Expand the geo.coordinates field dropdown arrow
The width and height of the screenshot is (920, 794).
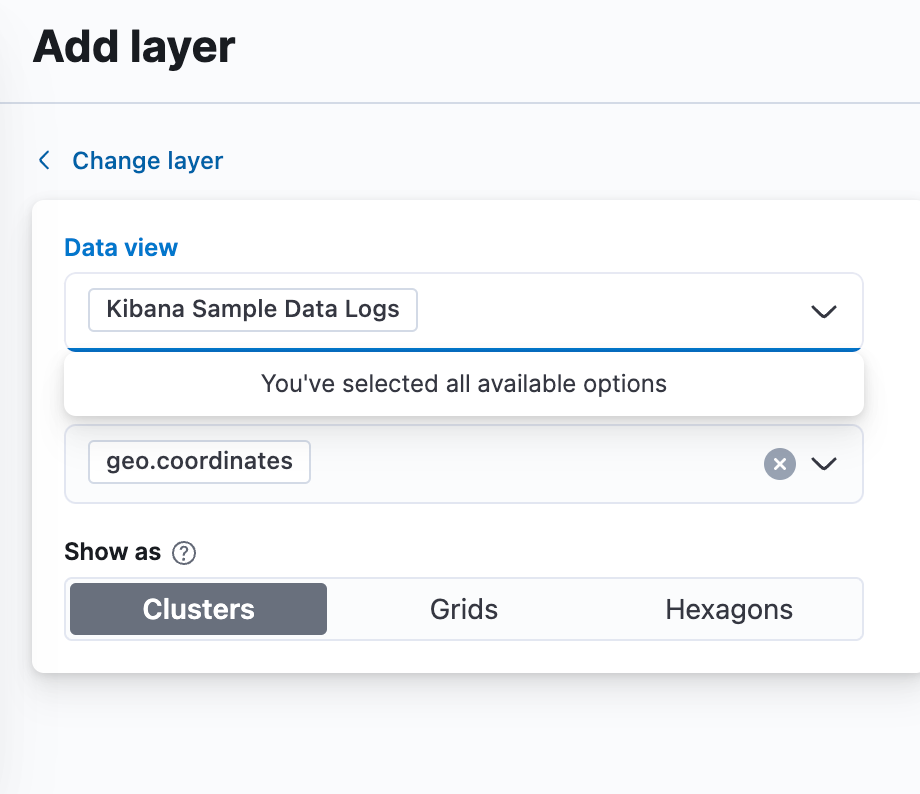click(x=823, y=464)
